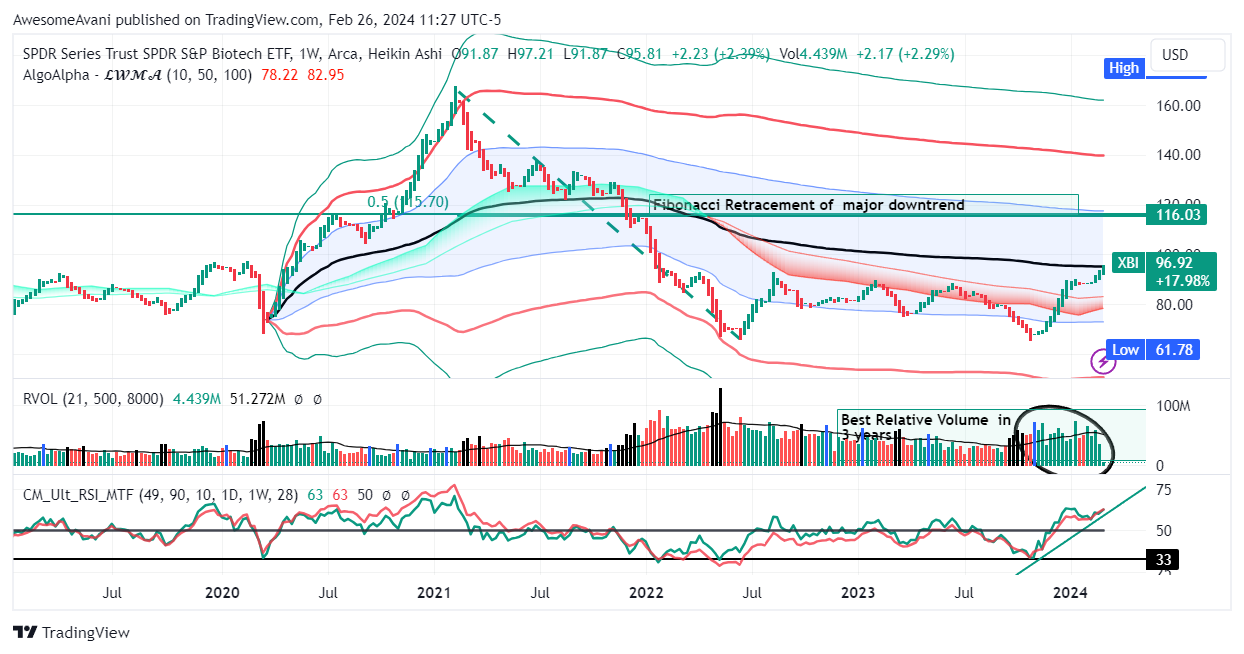Click the Heikin Ashi chart type text
Image resolution: width=1244 pixels, height=654 pixels.
(406, 54)
